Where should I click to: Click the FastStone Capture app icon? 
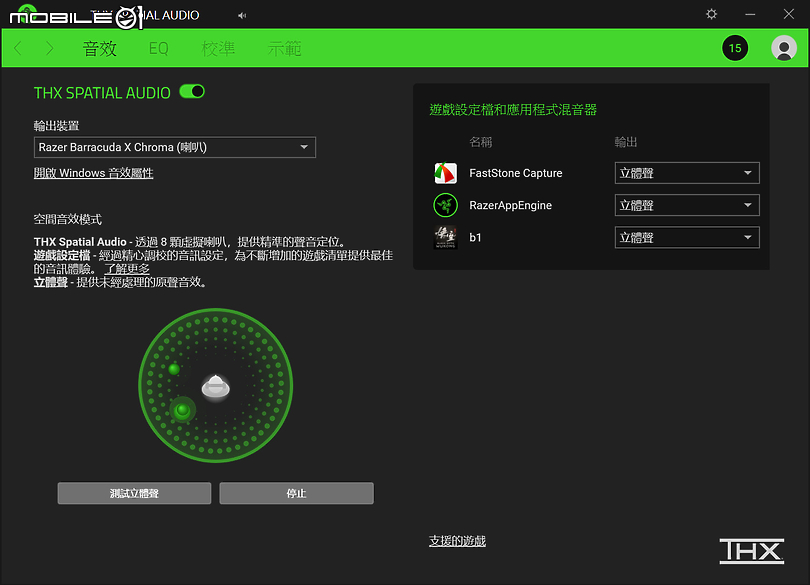point(445,173)
